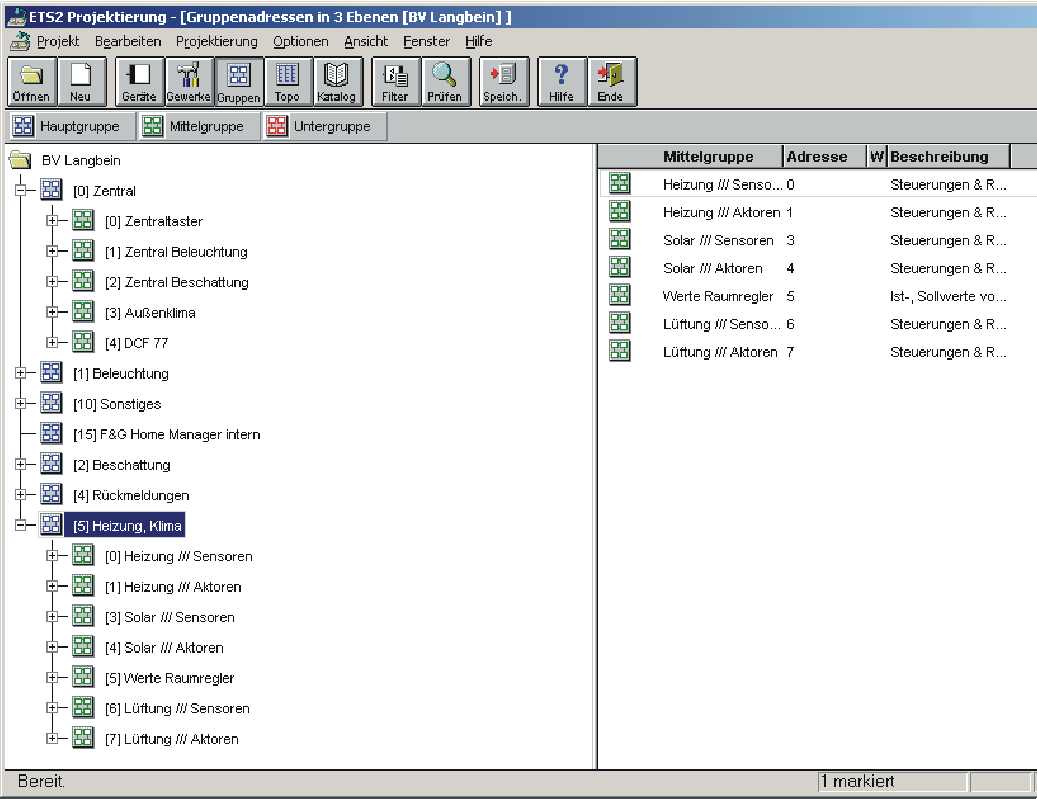The width and height of the screenshot is (1037, 799).
Task: Click the Öffnen folder toolbar icon
Action: point(31,81)
